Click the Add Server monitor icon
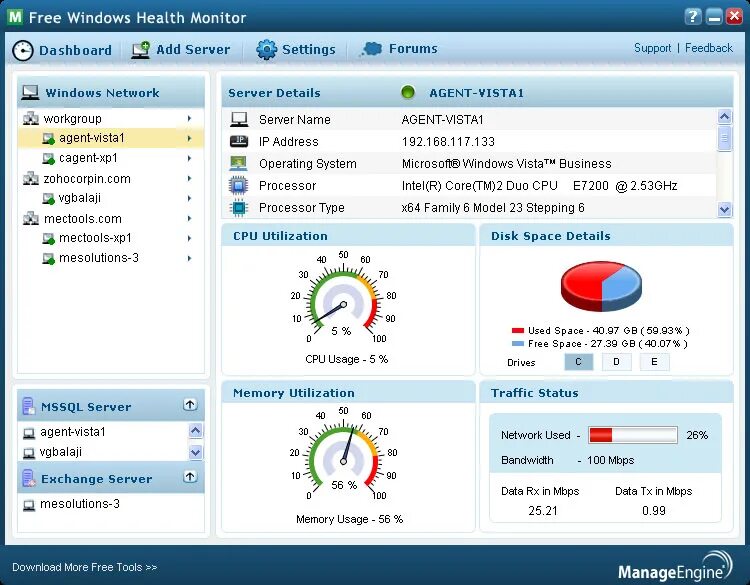 point(141,50)
